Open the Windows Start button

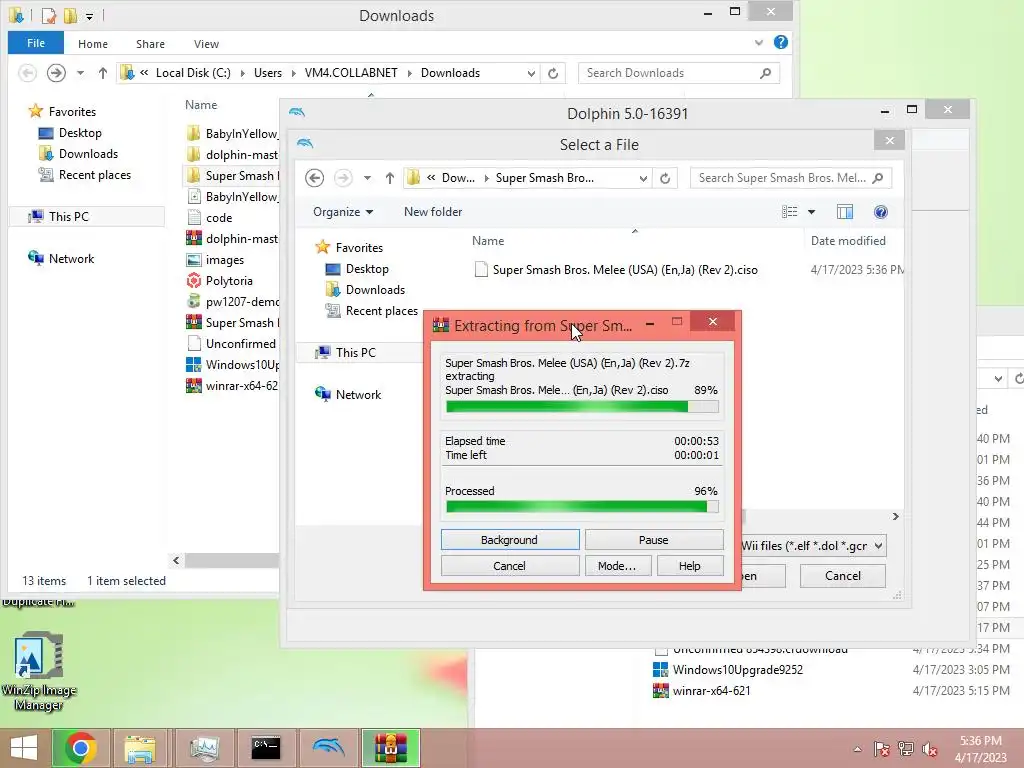tap(24, 748)
